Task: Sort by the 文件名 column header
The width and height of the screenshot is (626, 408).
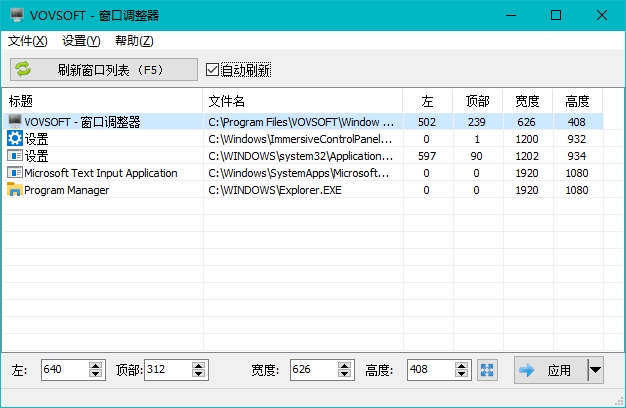Action: pos(303,101)
